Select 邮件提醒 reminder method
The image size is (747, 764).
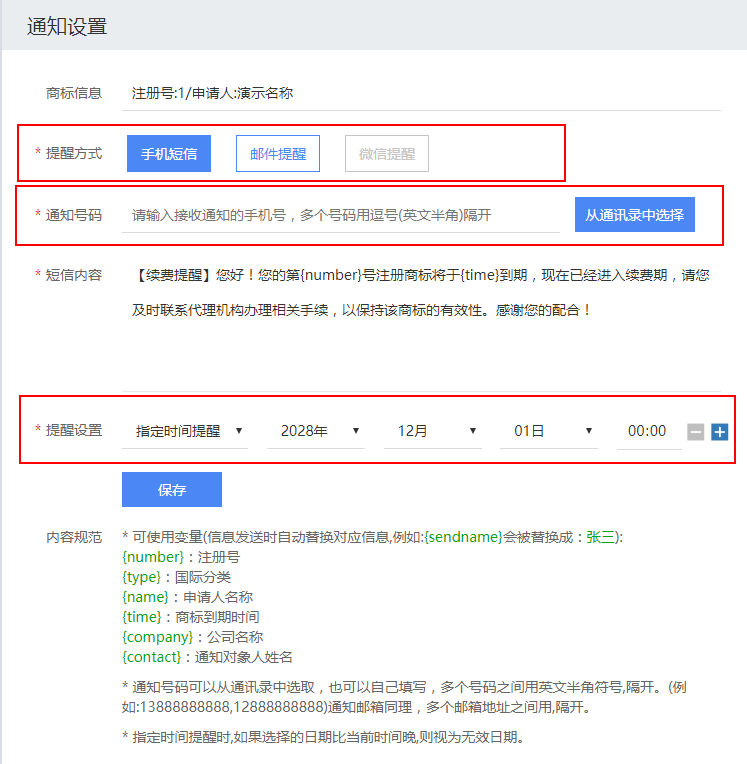coord(278,154)
